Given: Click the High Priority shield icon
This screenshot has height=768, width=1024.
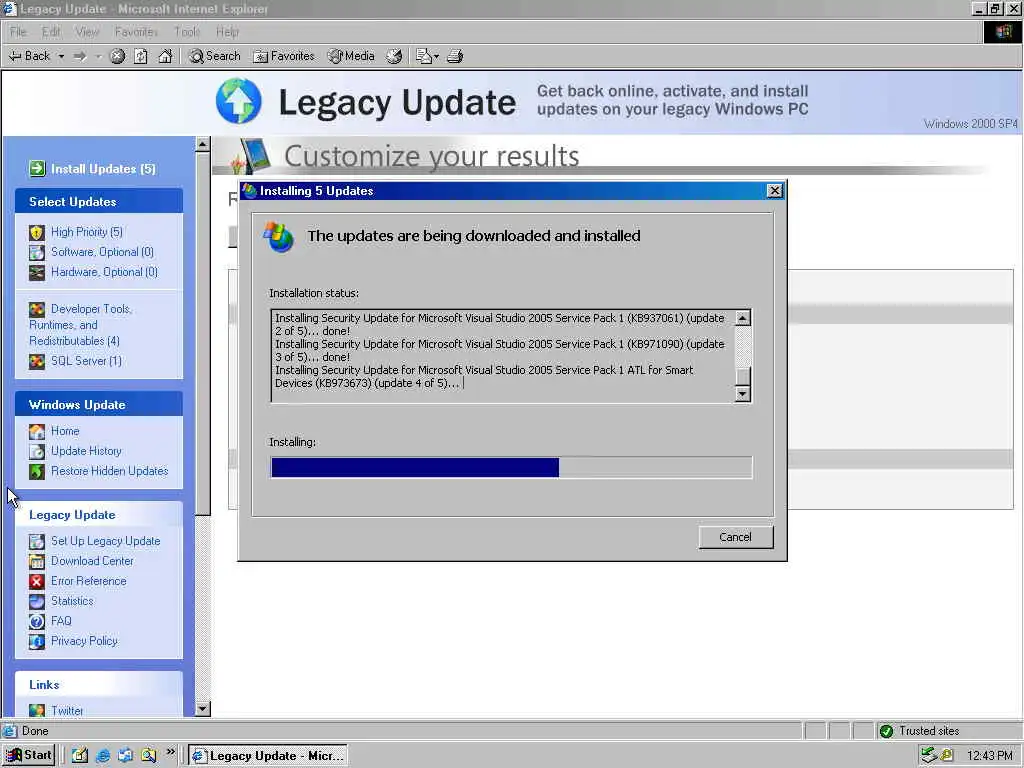Looking at the screenshot, I should (x=37, y=232).
